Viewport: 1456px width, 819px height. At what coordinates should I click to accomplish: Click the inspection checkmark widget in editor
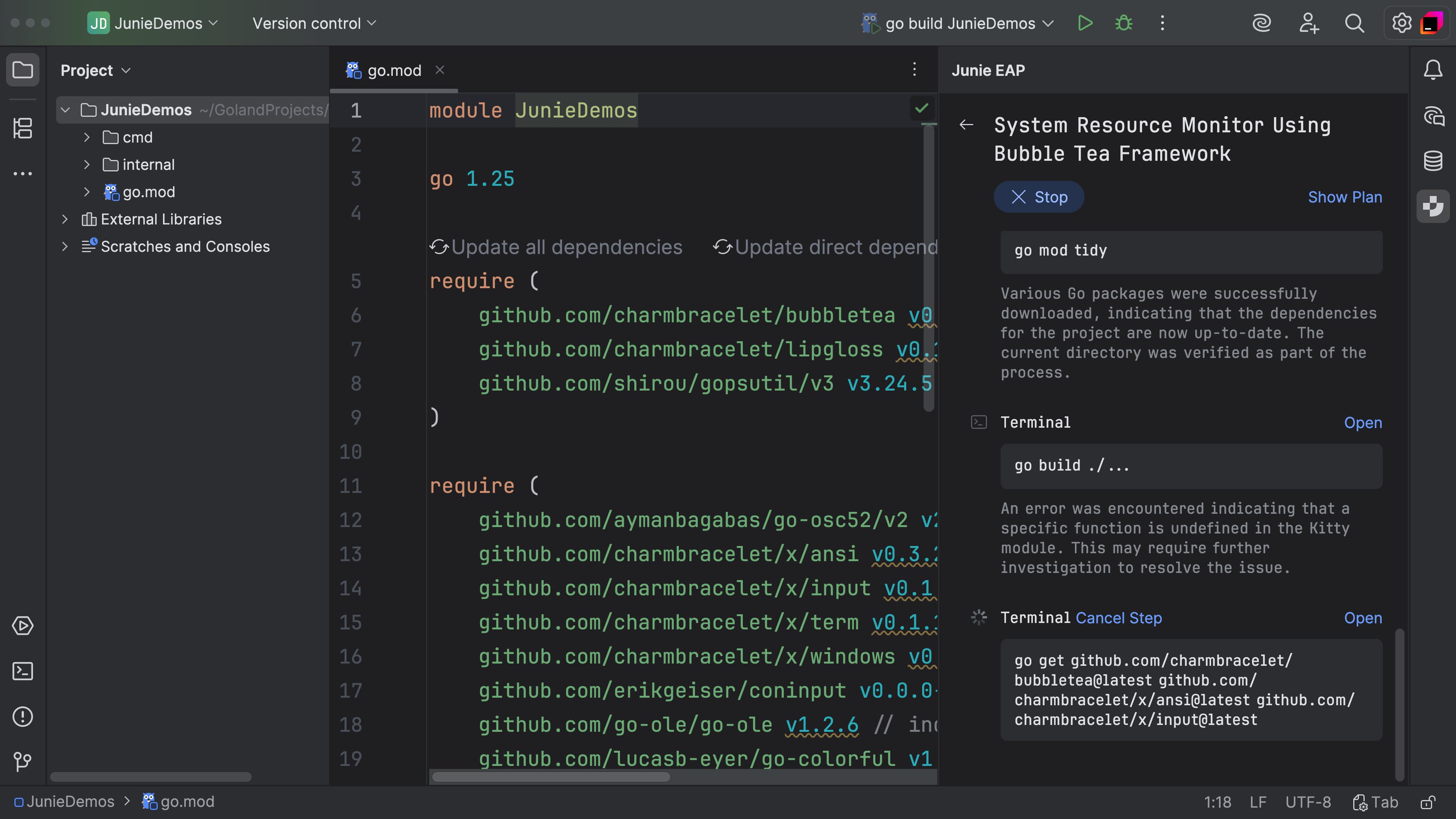click(921, 108)
